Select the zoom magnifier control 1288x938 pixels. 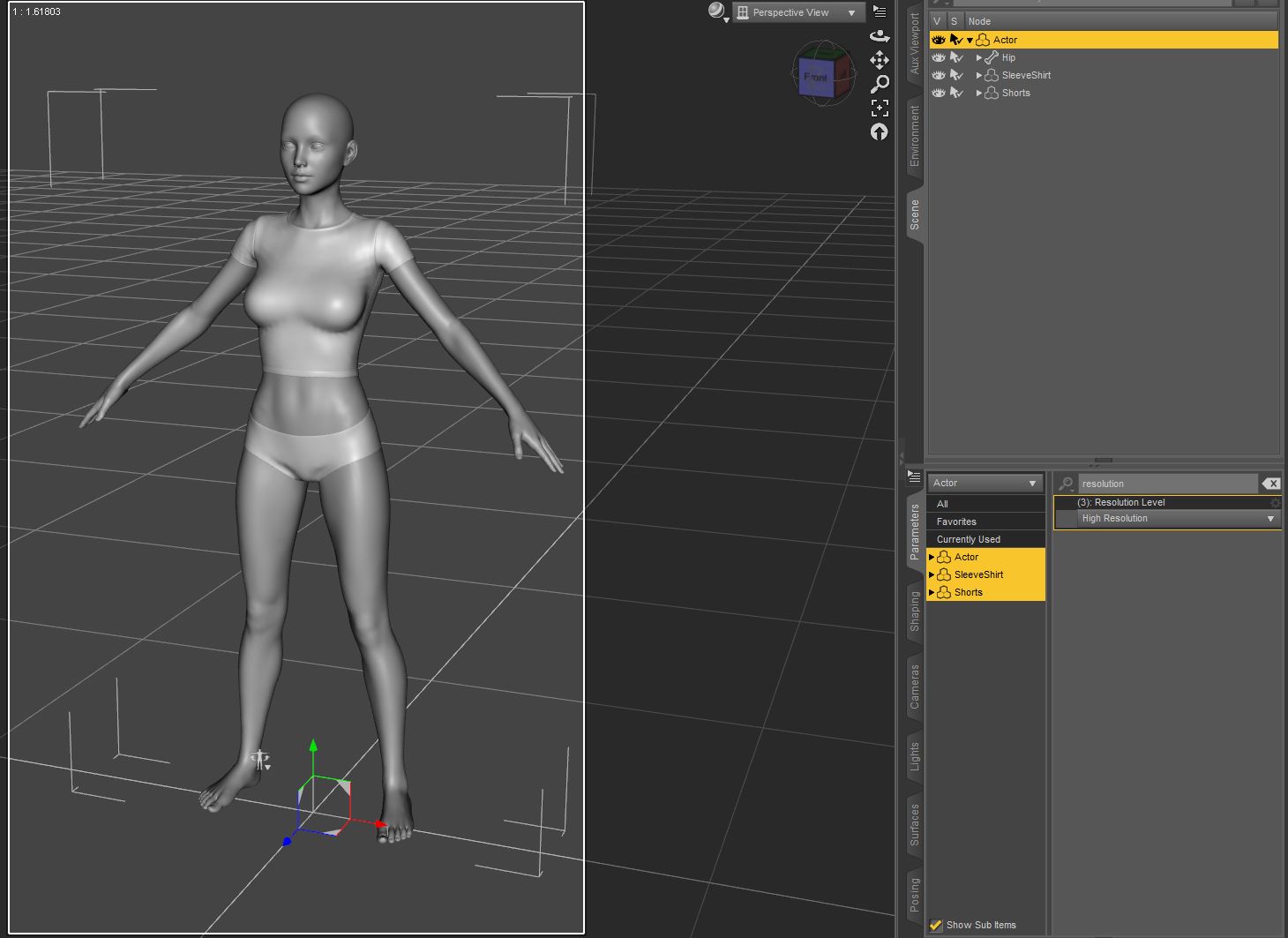click(x=880, y=84)
